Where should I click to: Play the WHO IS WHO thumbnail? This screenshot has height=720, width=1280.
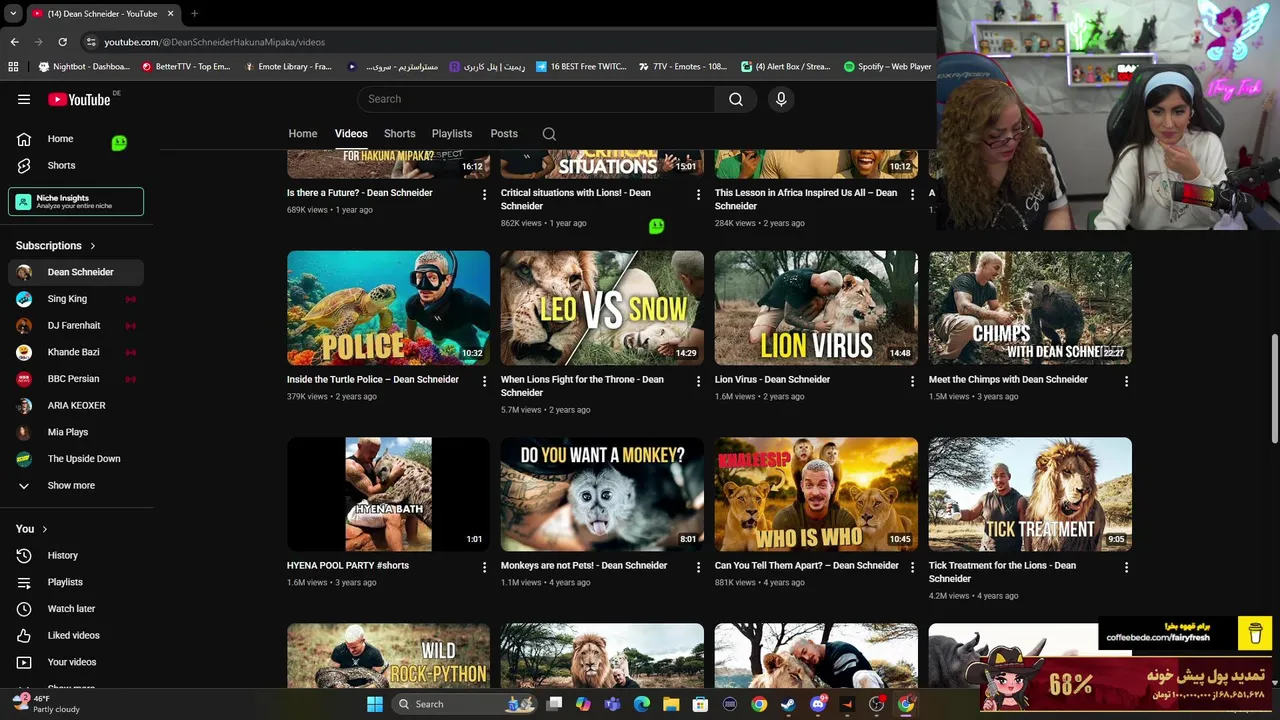(x=816, y=494)
